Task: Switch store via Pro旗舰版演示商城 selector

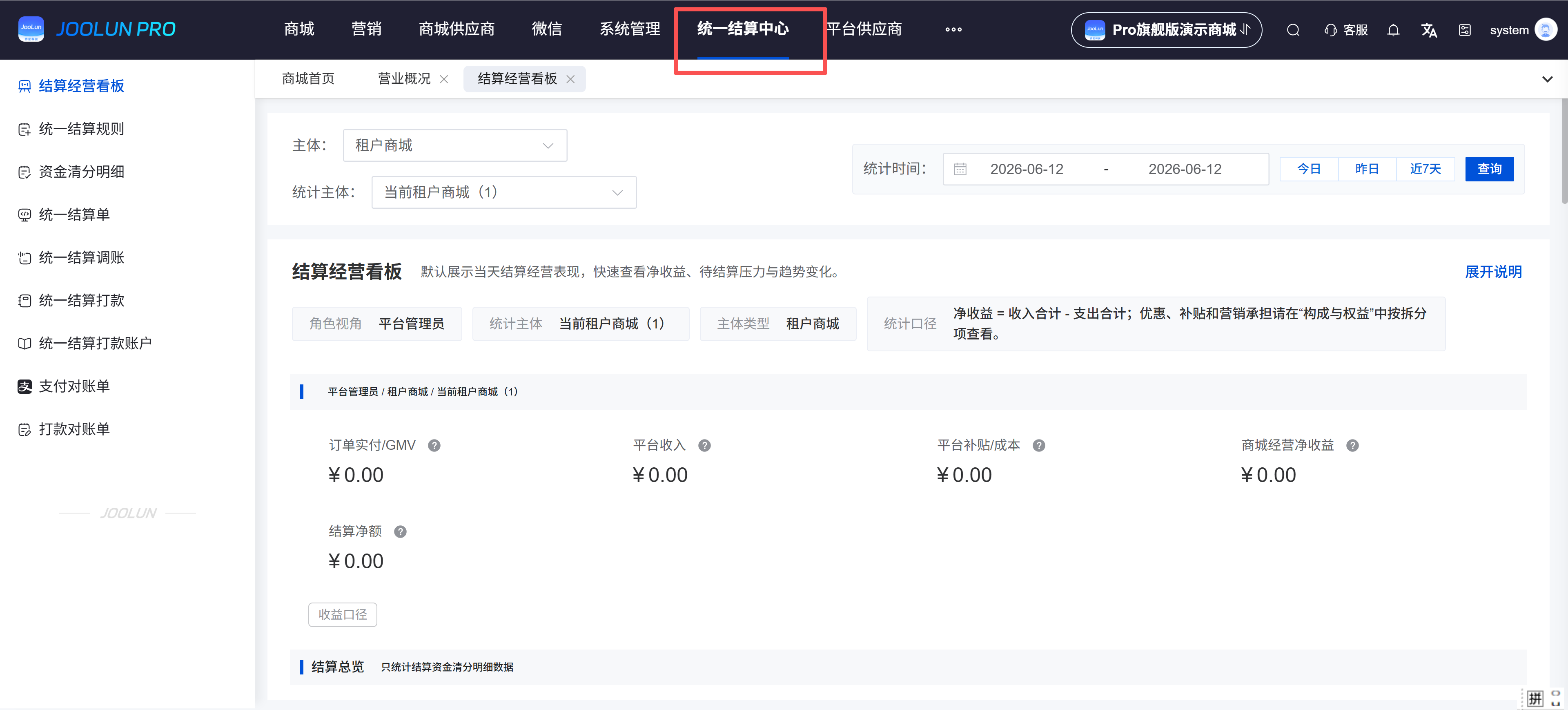Action: point(1166,30)
